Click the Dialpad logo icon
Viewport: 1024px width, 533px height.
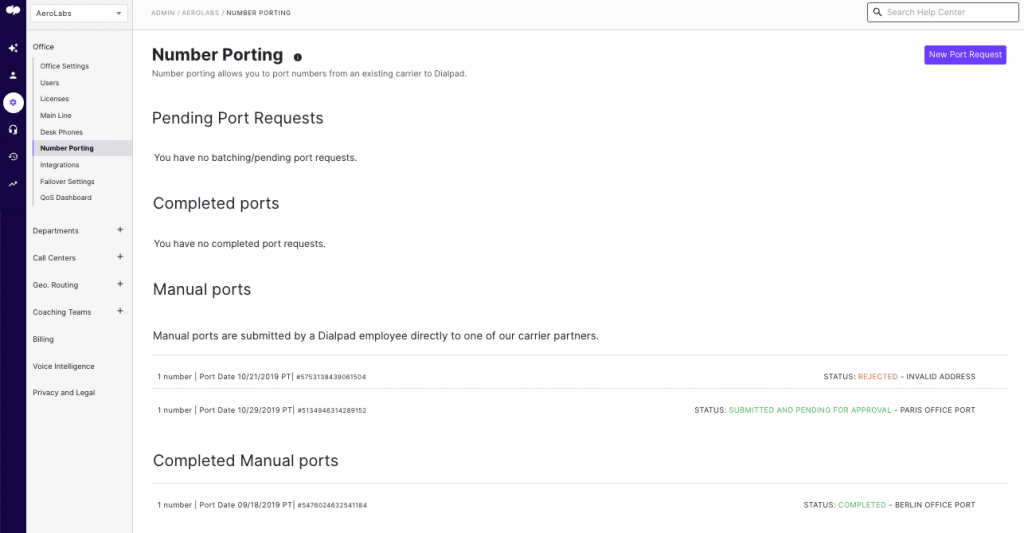click(x=13, y=11)
